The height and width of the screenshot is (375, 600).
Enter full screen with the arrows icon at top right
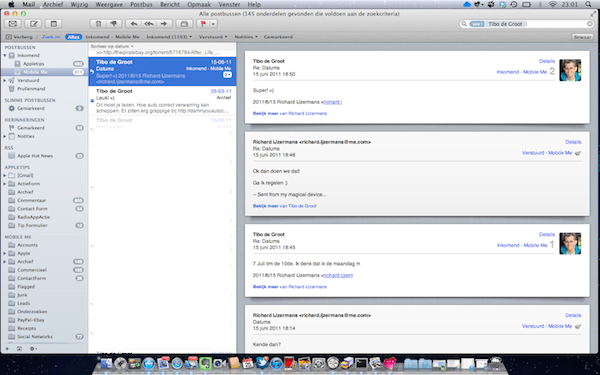point(593,14)
